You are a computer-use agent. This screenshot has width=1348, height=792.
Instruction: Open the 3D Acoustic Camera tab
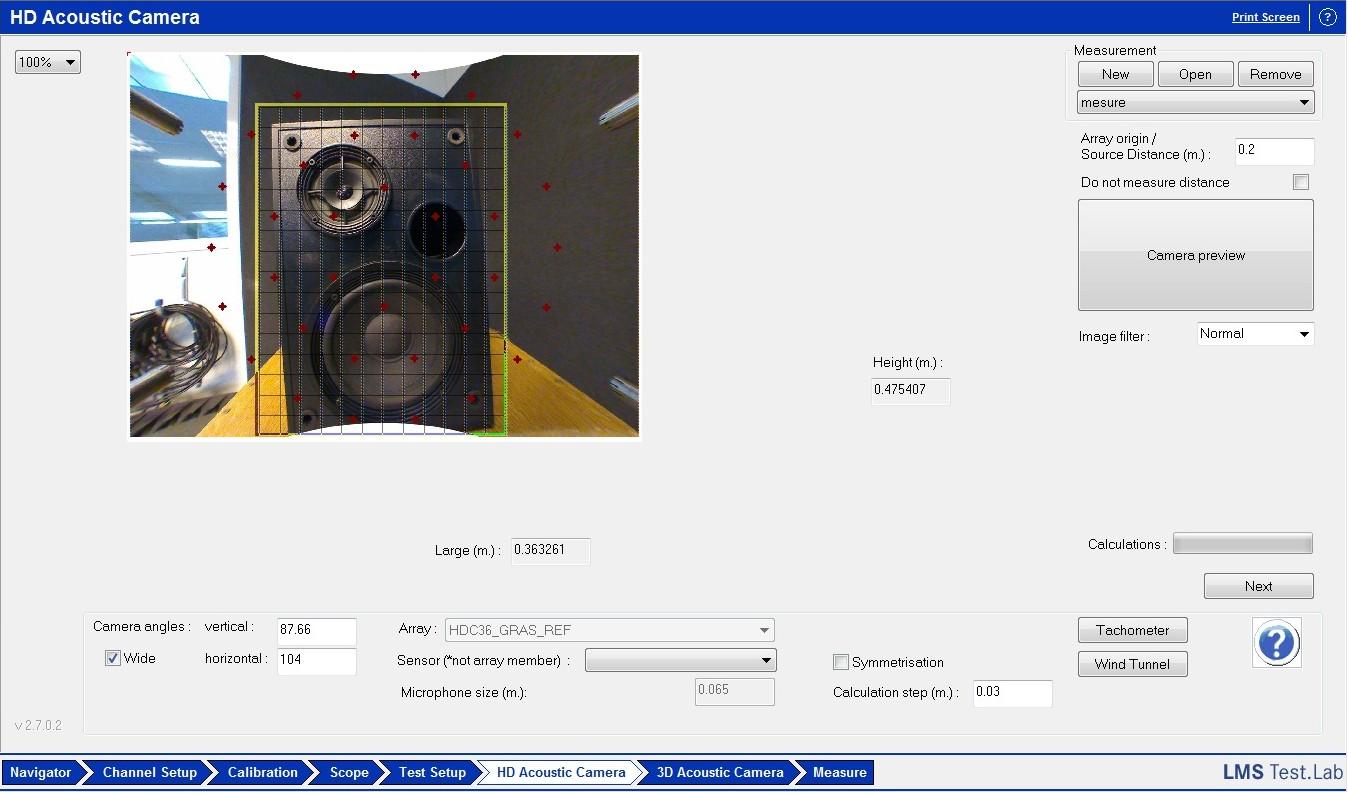click(720, 772)
